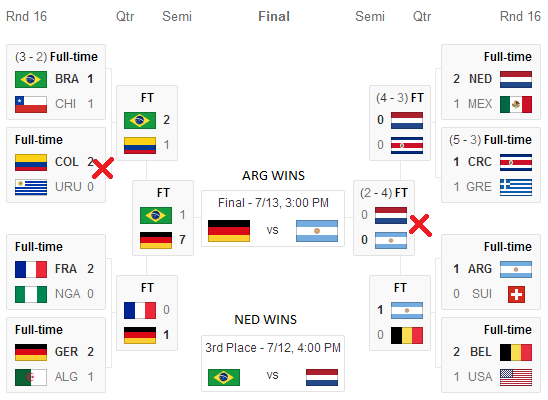This screenshot has width=548, height=400.
Task: Select the large Argentina flag in the Final box
Action: point(317,231)
